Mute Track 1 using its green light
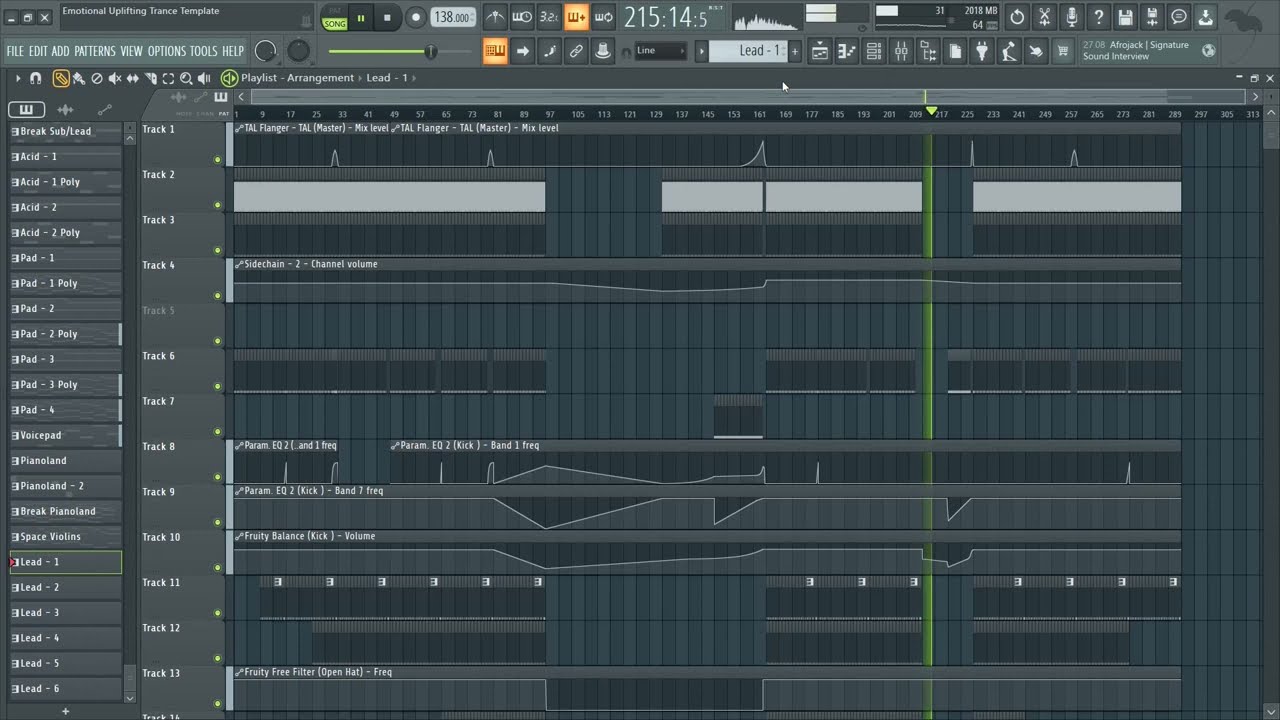The image size is (1280, 720). [x=217, y=160]
